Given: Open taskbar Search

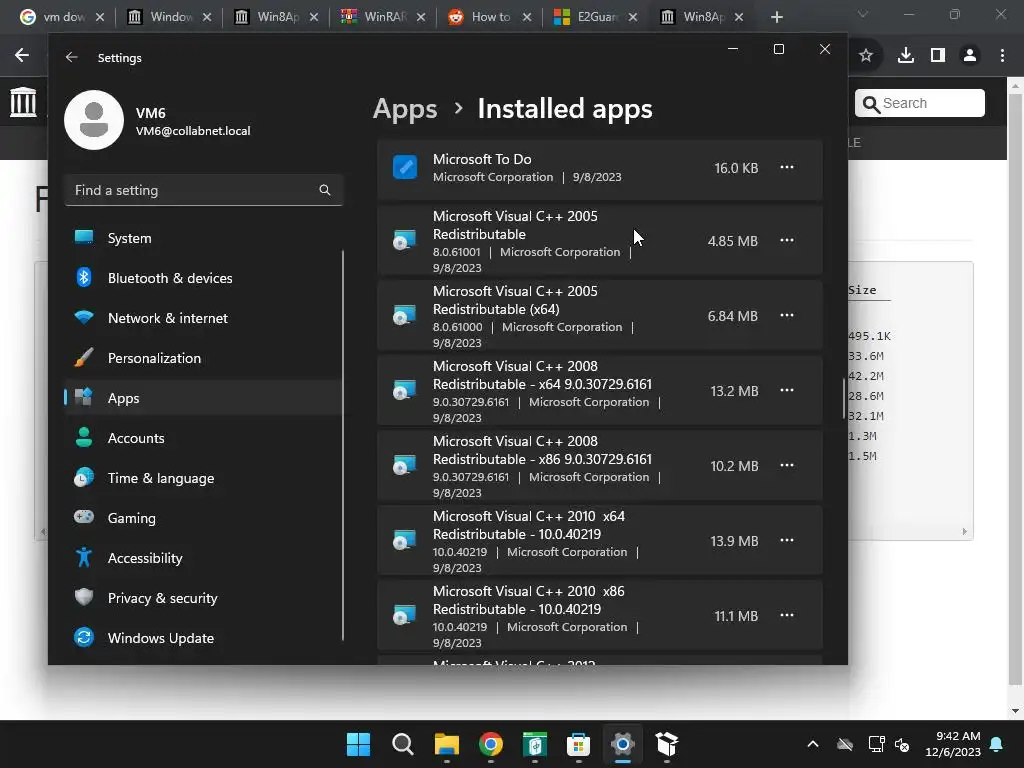Looking at the screenshot, I should [403, 744].
